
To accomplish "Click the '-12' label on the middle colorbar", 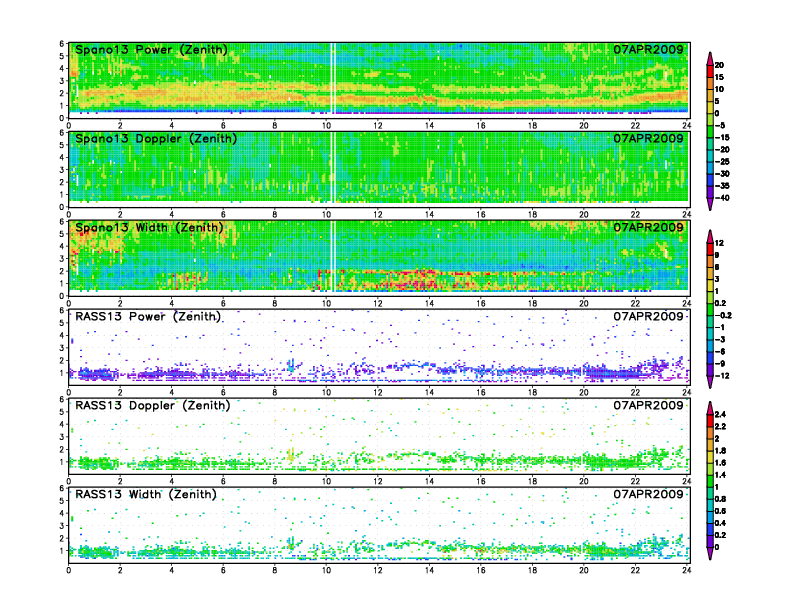I will pos(722,376).
